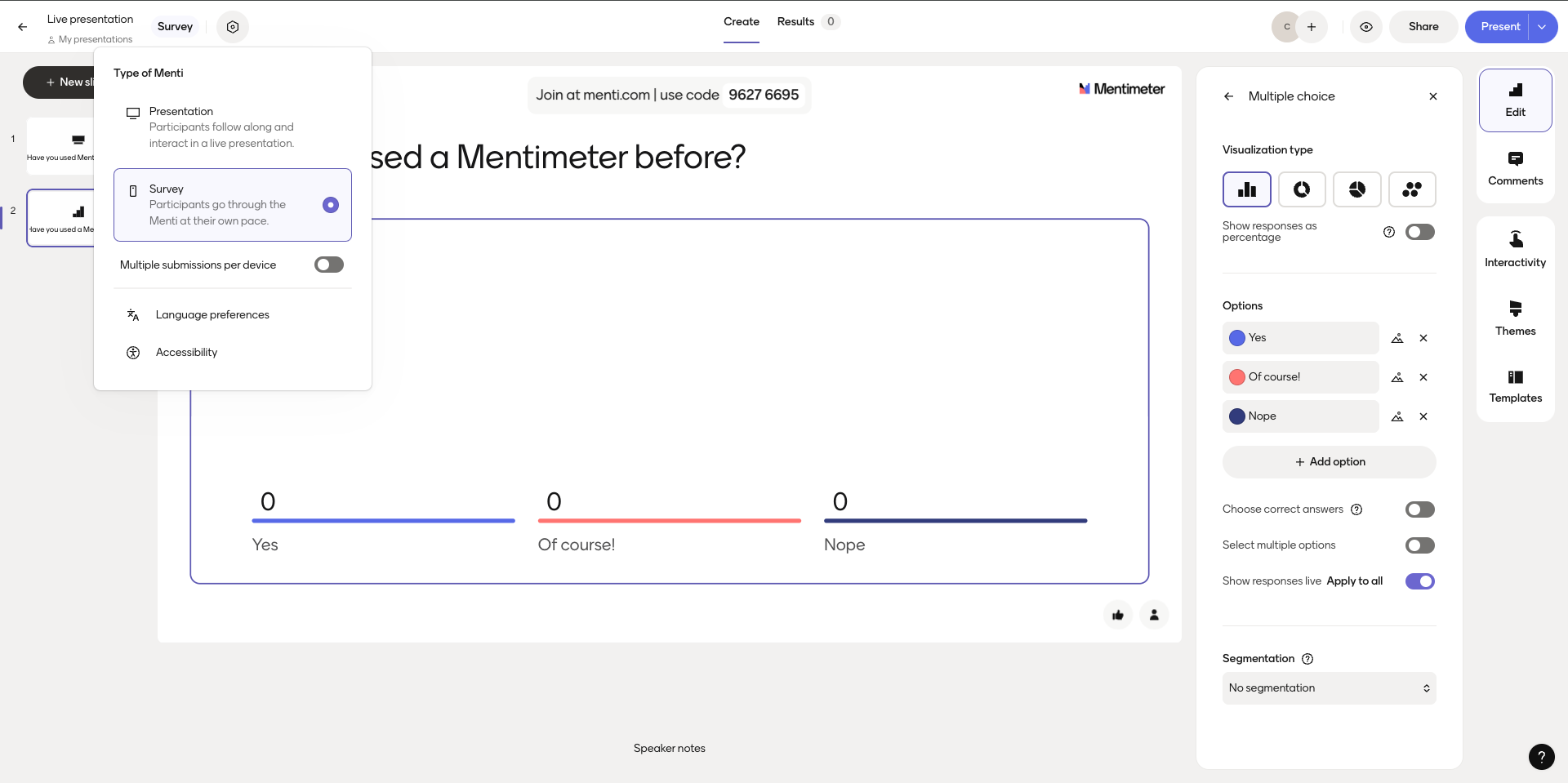Open the Themes panel
The image size is (1568, 783).
pyautogui.click(x=1515, y=317)
